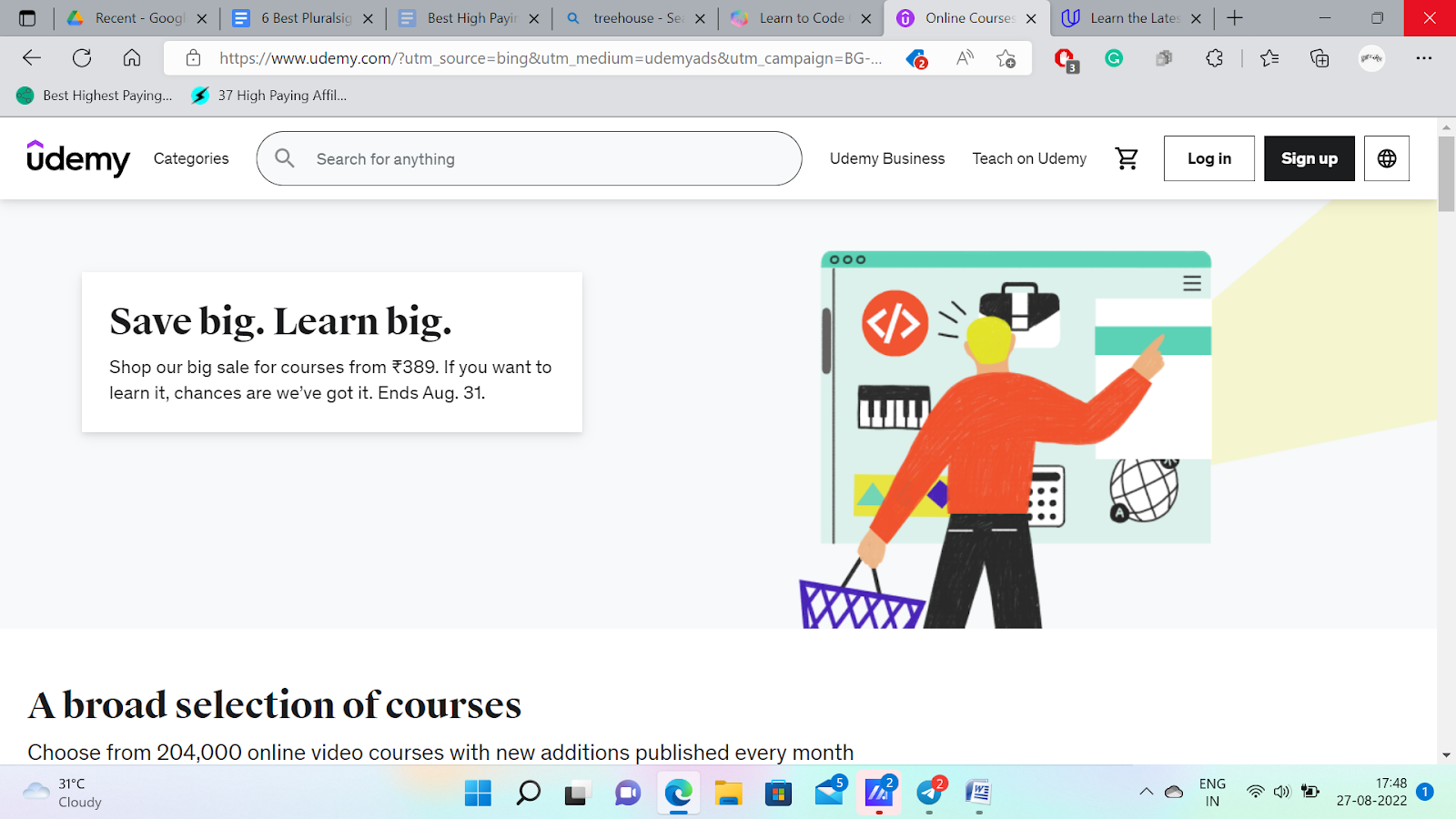Go back to previous page
This screenshot has height=819, width=1456.
32,58
